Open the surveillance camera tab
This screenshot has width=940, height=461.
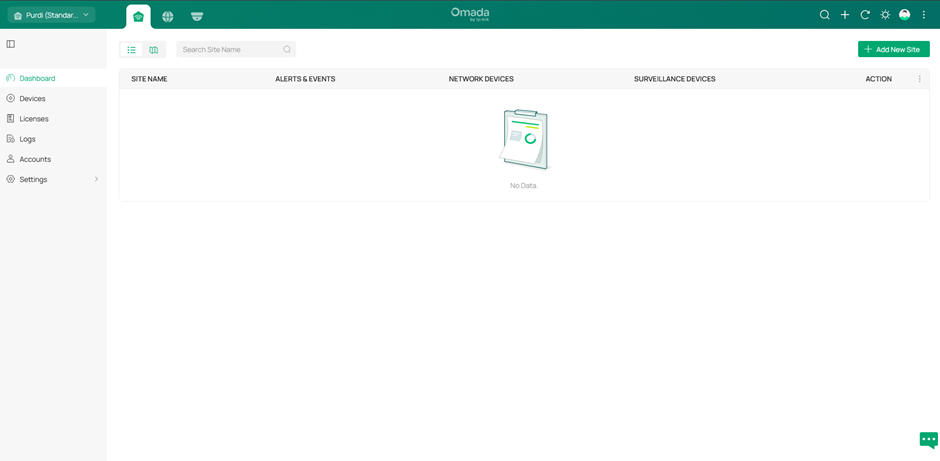point(197,16)
